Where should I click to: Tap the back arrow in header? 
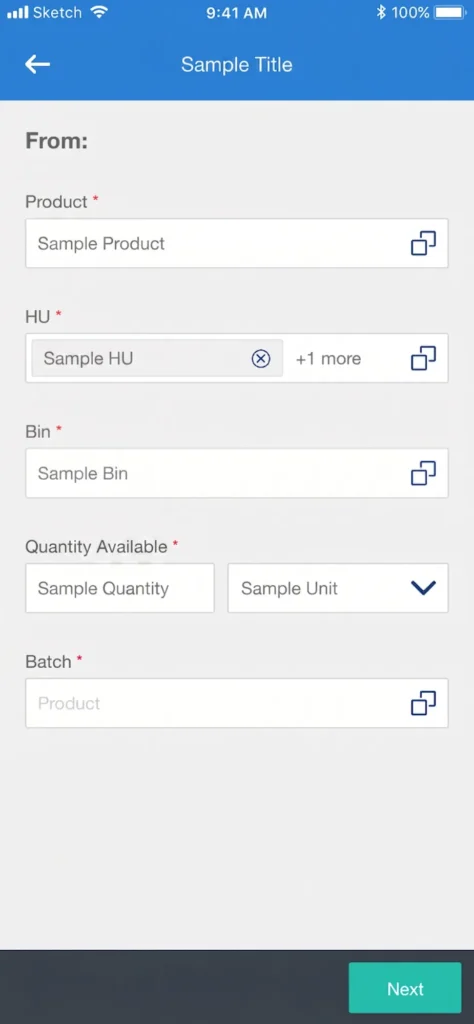(37, 64)
